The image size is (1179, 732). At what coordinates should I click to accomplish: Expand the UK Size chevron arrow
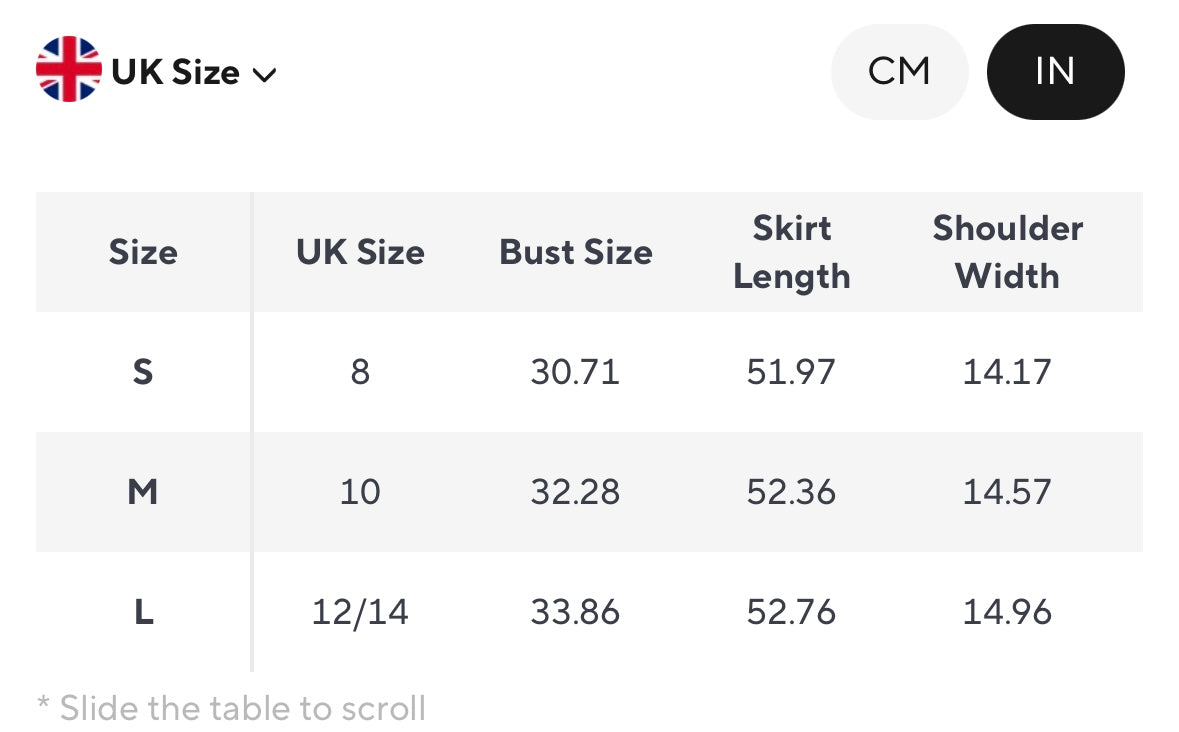click(x=265, y=75)
